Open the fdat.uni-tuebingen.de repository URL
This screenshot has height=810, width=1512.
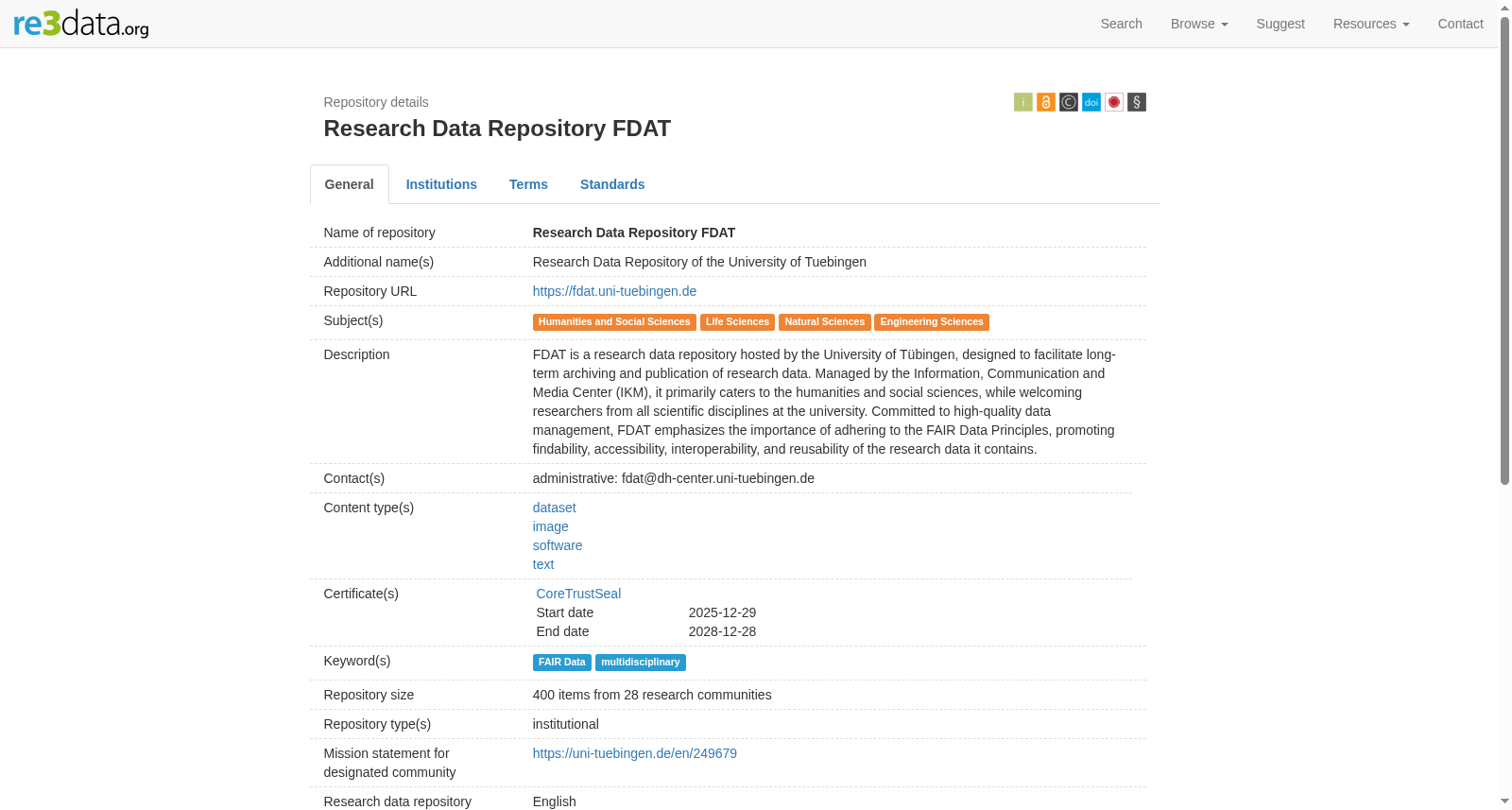coord(614,291)
